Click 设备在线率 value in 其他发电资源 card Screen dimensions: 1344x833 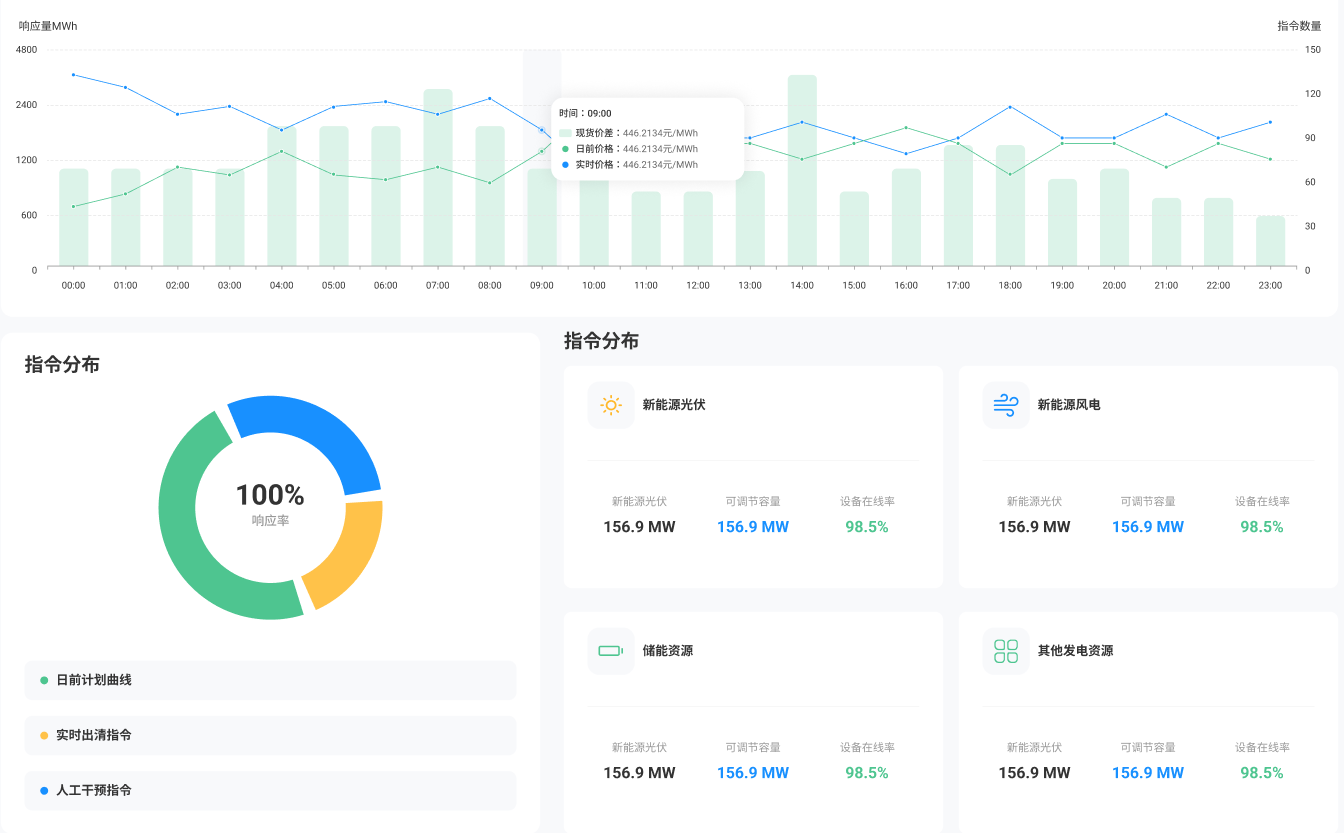(1262, 773)
